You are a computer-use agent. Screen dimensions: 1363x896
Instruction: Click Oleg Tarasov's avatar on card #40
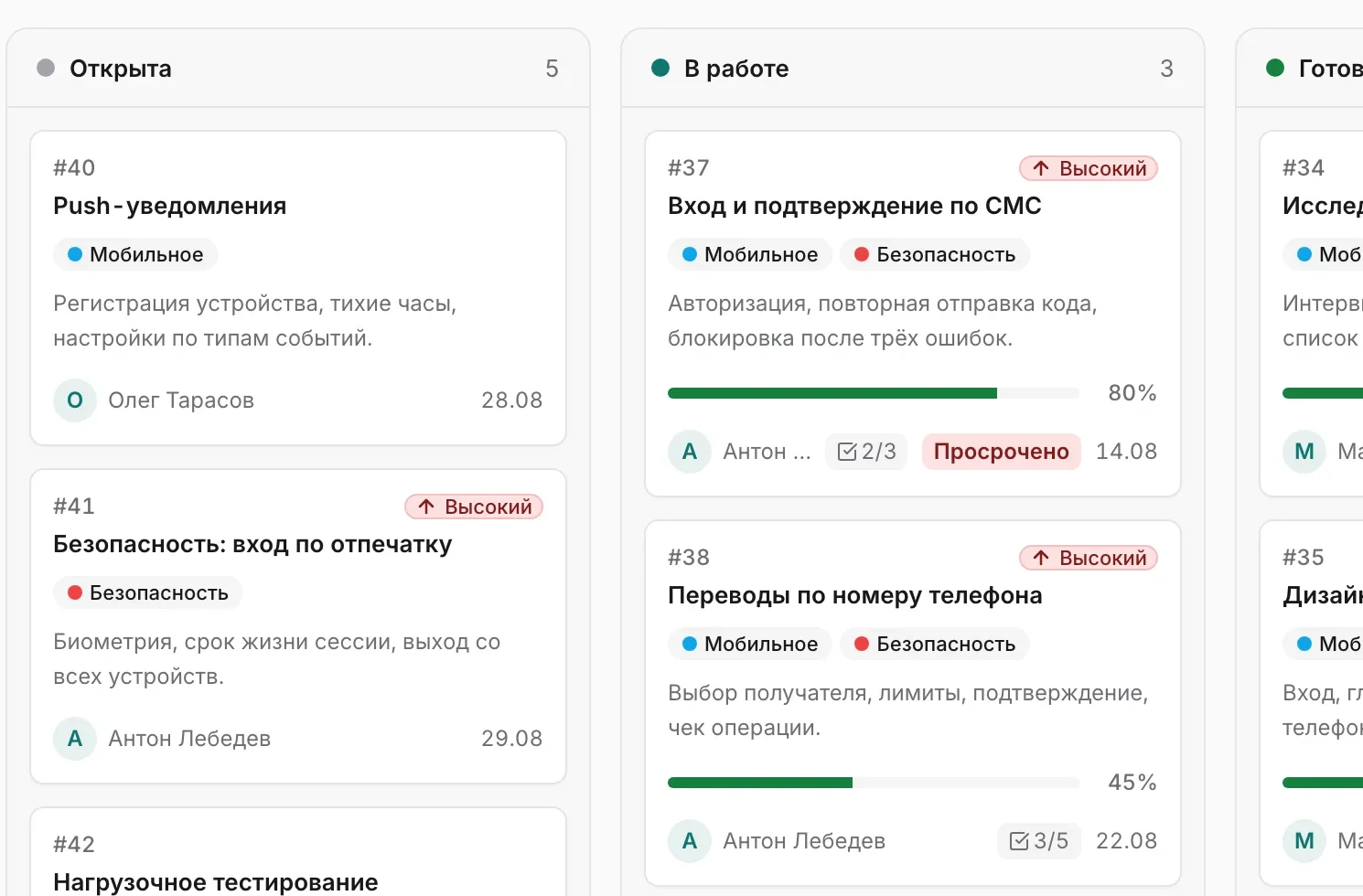pos(75,400)
